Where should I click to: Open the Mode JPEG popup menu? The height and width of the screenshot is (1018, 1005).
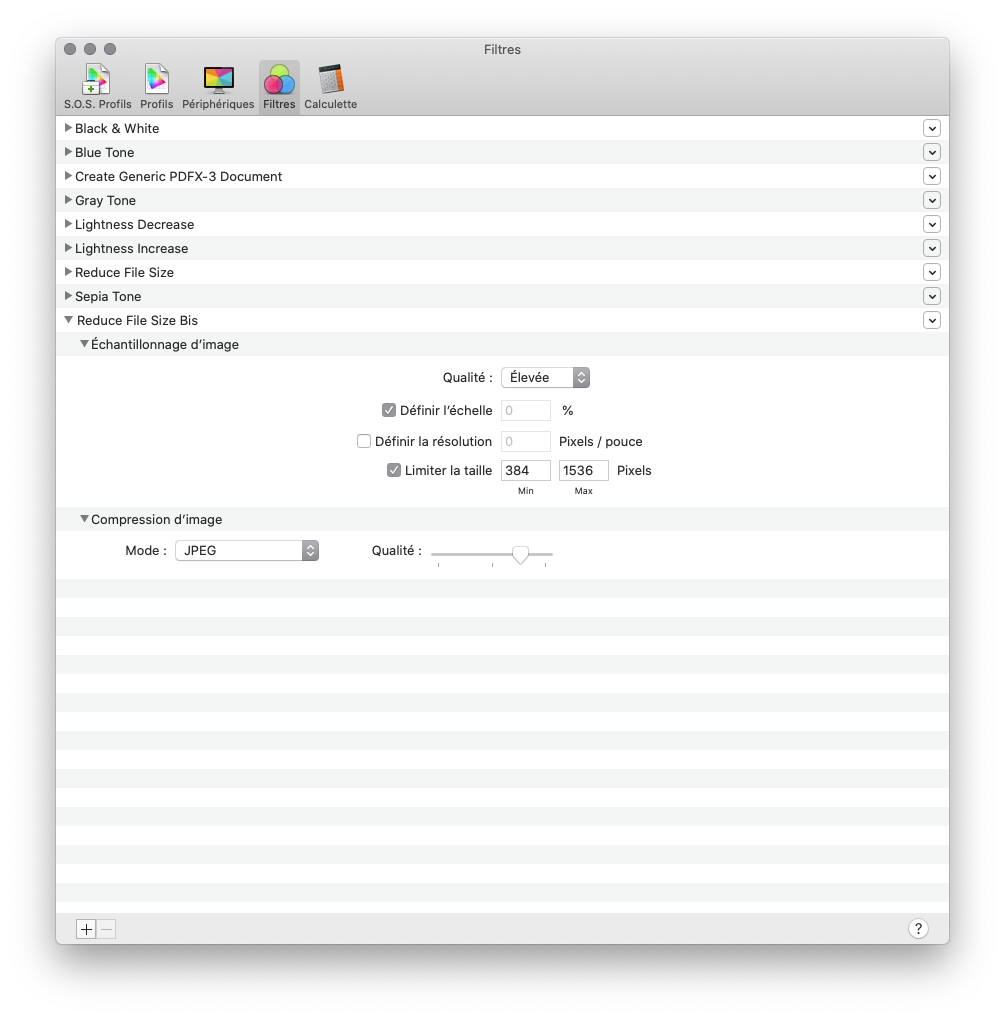click(247, 551)
